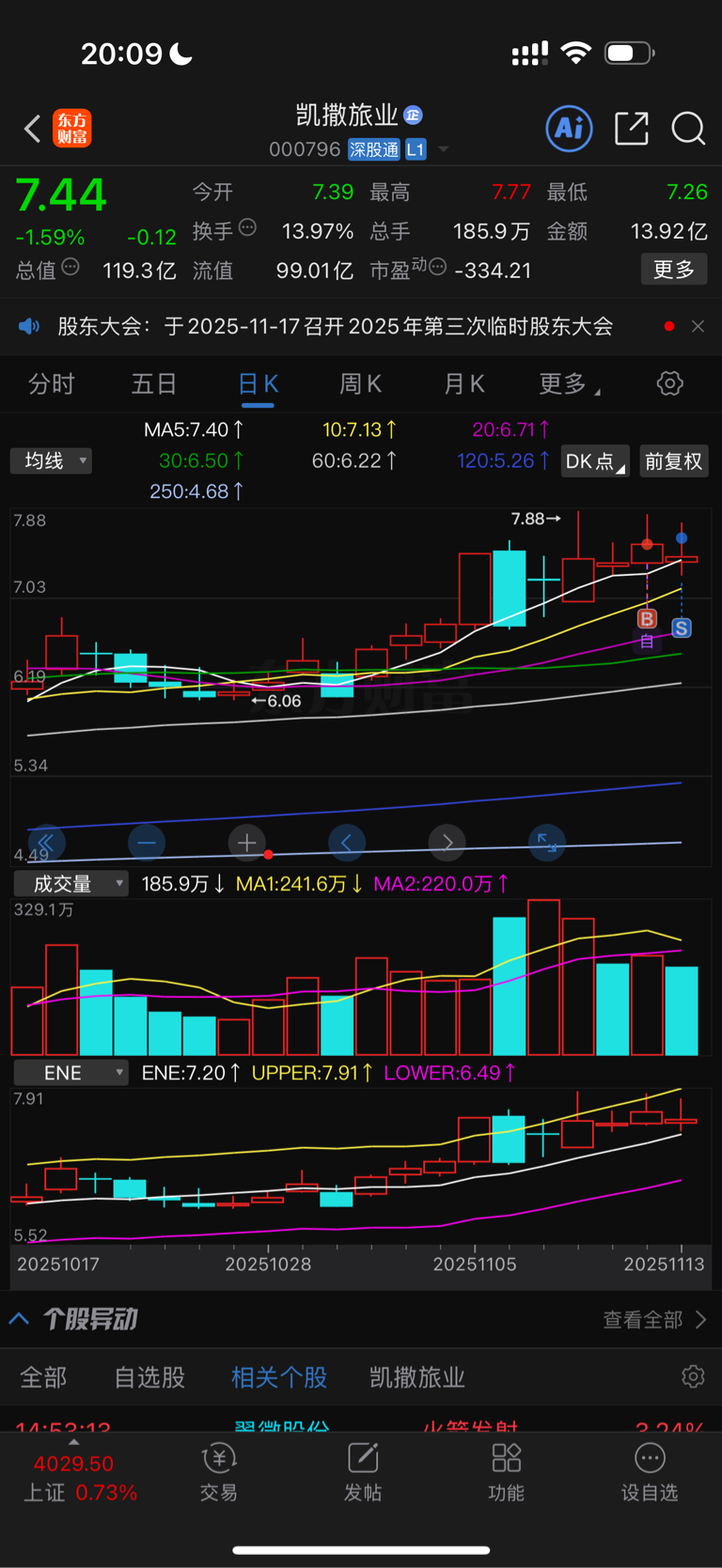
Task: Tap the 6.06 low price marker
Action: (x=276, y=701)
